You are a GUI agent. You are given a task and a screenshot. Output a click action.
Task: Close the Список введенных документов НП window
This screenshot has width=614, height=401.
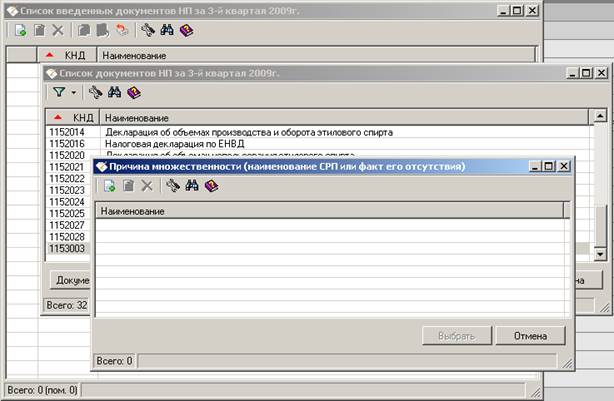point(532,11)
